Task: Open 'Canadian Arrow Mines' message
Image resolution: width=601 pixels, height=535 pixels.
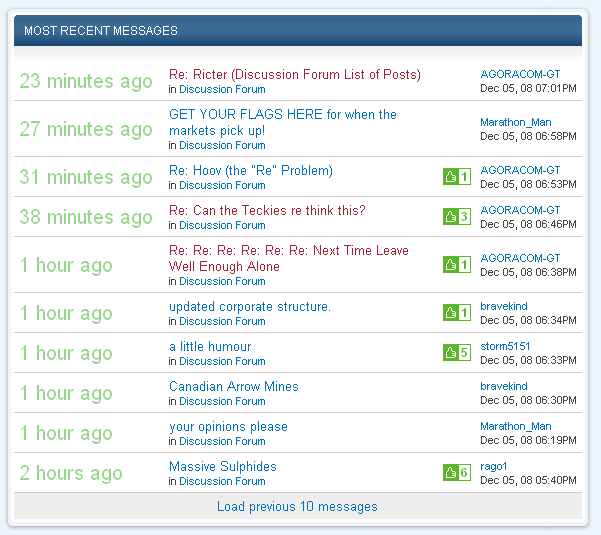Action: pyautogui.click(x=233, y=387)
